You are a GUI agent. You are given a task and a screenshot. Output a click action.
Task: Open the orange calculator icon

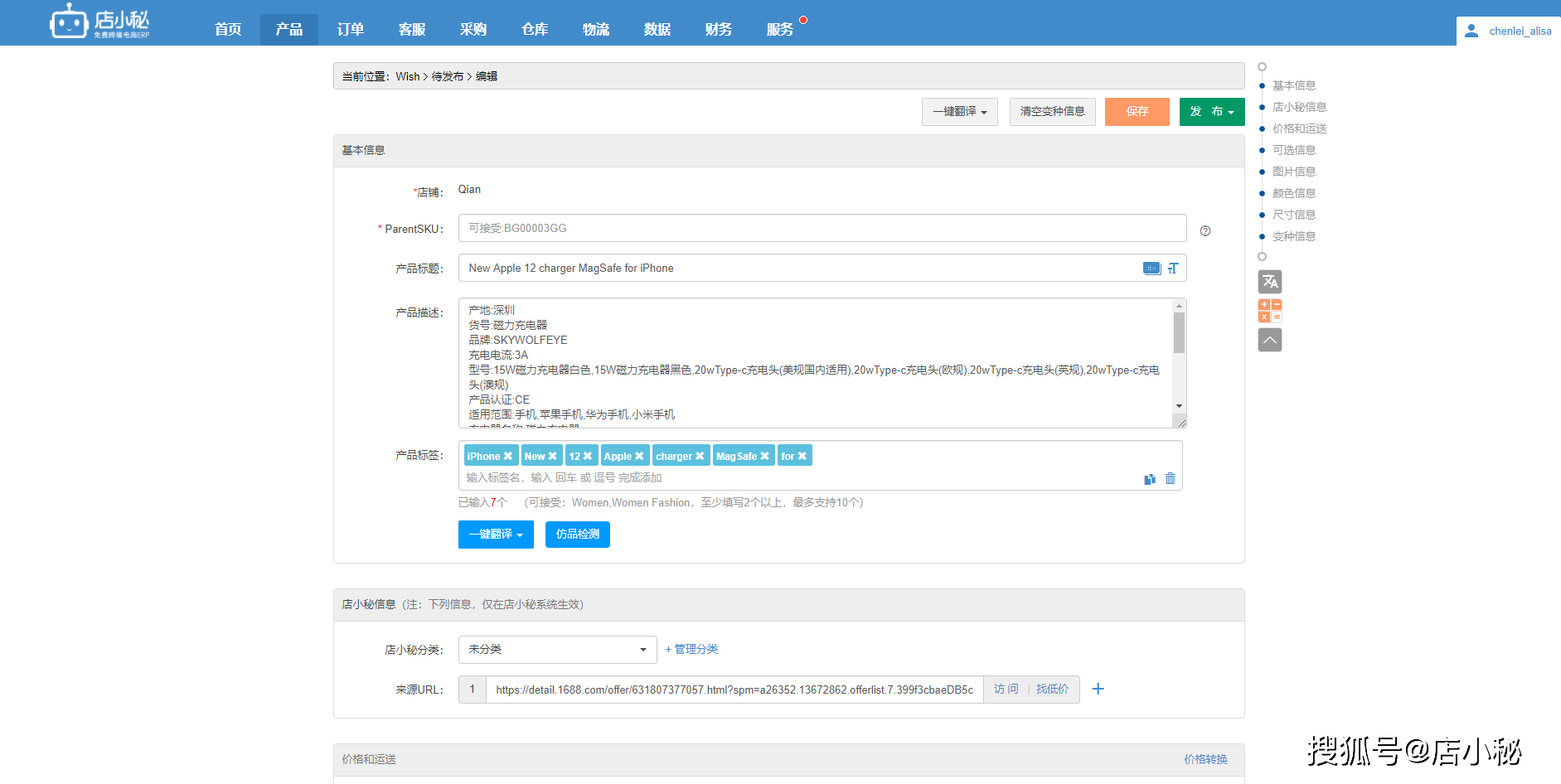coord(1269,311)
